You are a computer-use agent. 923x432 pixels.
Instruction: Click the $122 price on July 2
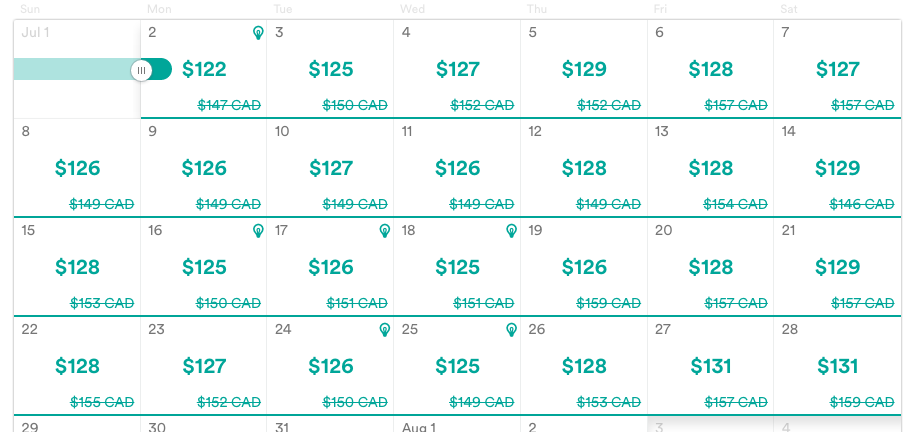click(204, 69)
